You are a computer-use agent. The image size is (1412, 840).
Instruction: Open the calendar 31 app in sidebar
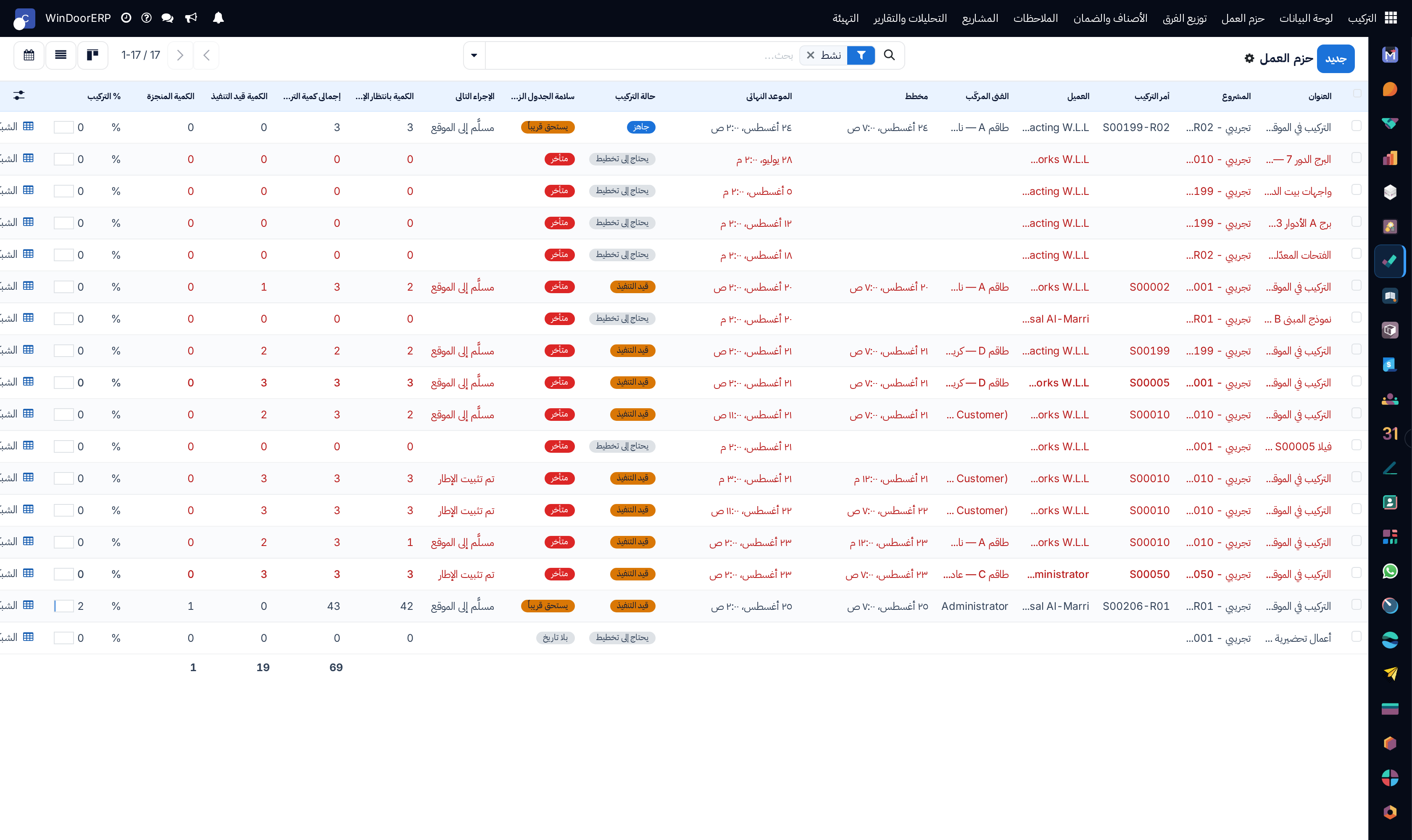[1390, 433]
